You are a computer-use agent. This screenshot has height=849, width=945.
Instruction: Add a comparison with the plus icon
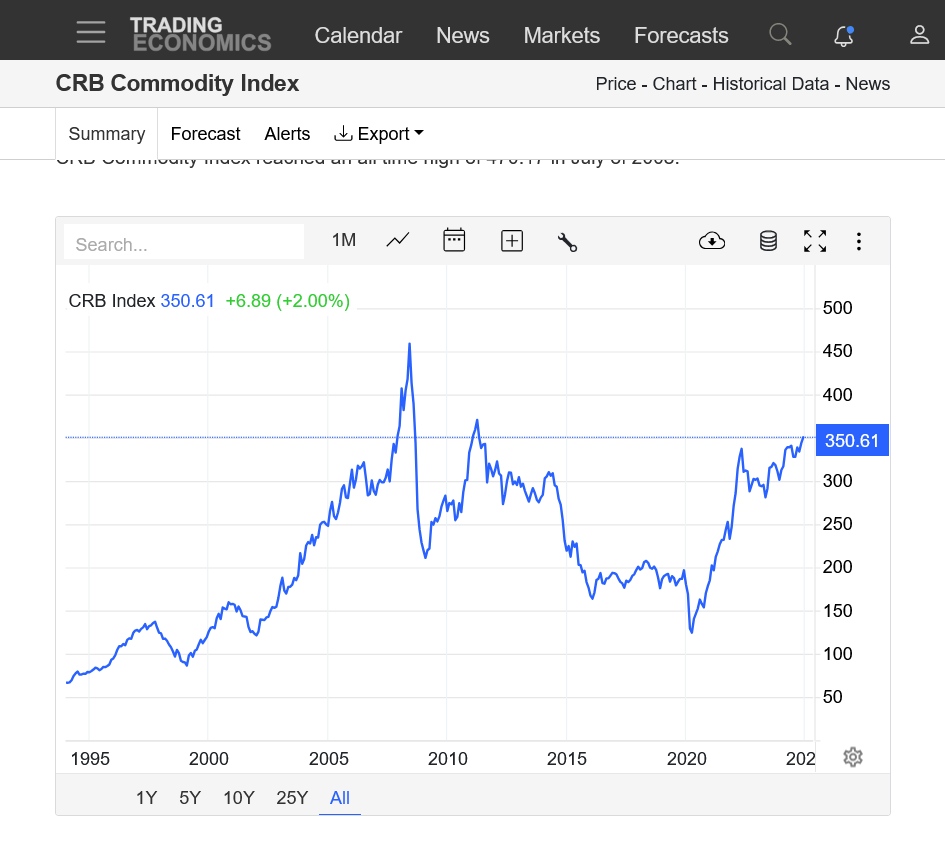[512, 240]
